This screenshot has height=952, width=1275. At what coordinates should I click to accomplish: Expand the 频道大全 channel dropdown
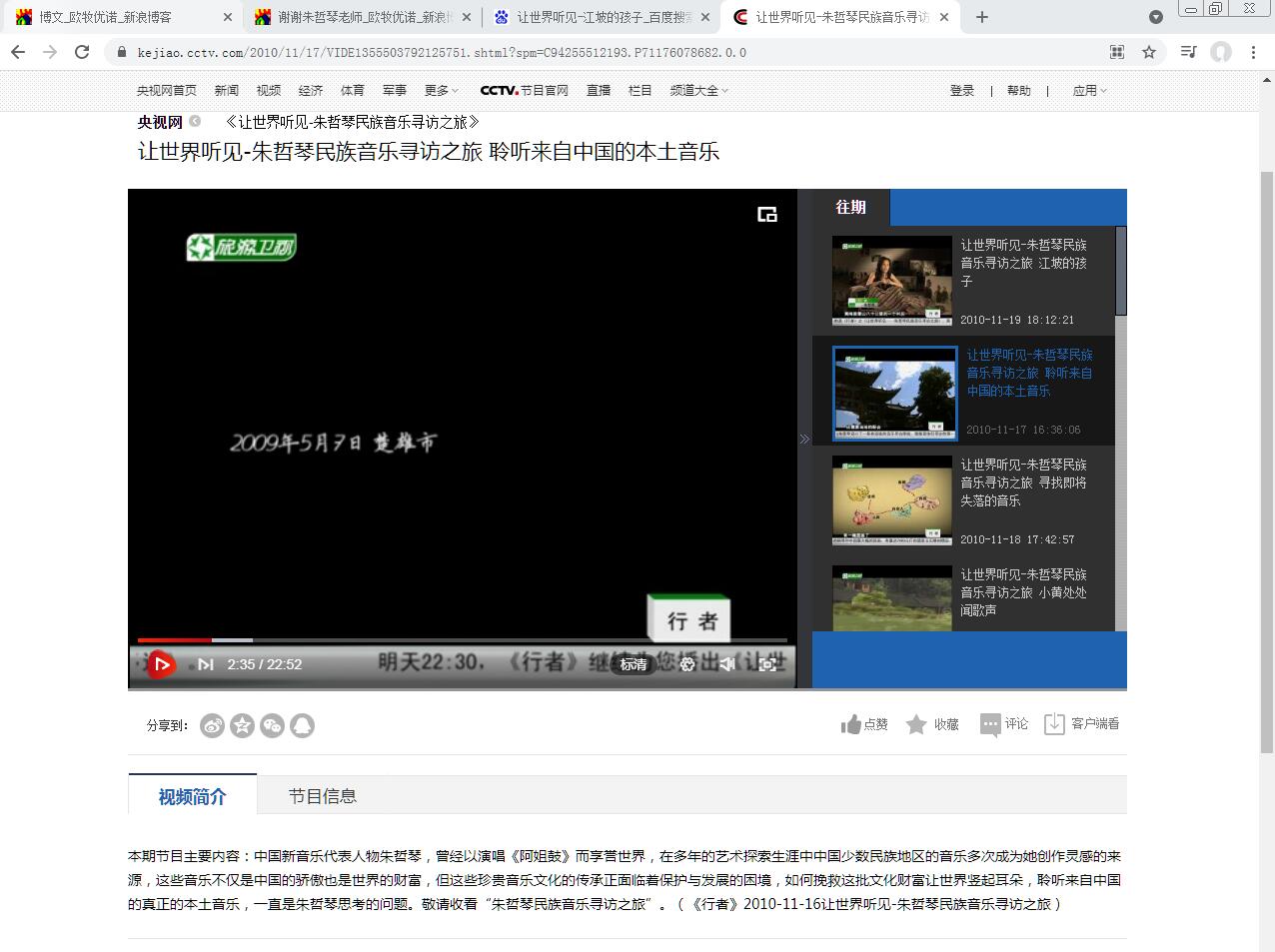pyautogui.click(x=698, y=91)
